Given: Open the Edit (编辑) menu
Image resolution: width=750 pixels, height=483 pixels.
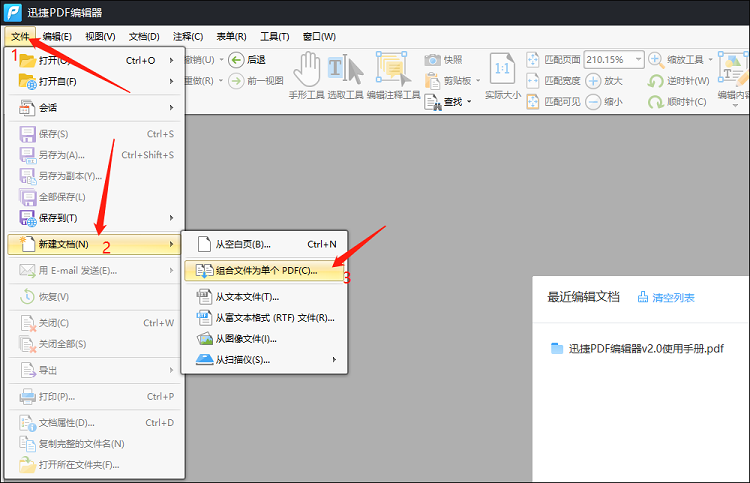Looking at the screenshot, I should click(x=57, y=36).
